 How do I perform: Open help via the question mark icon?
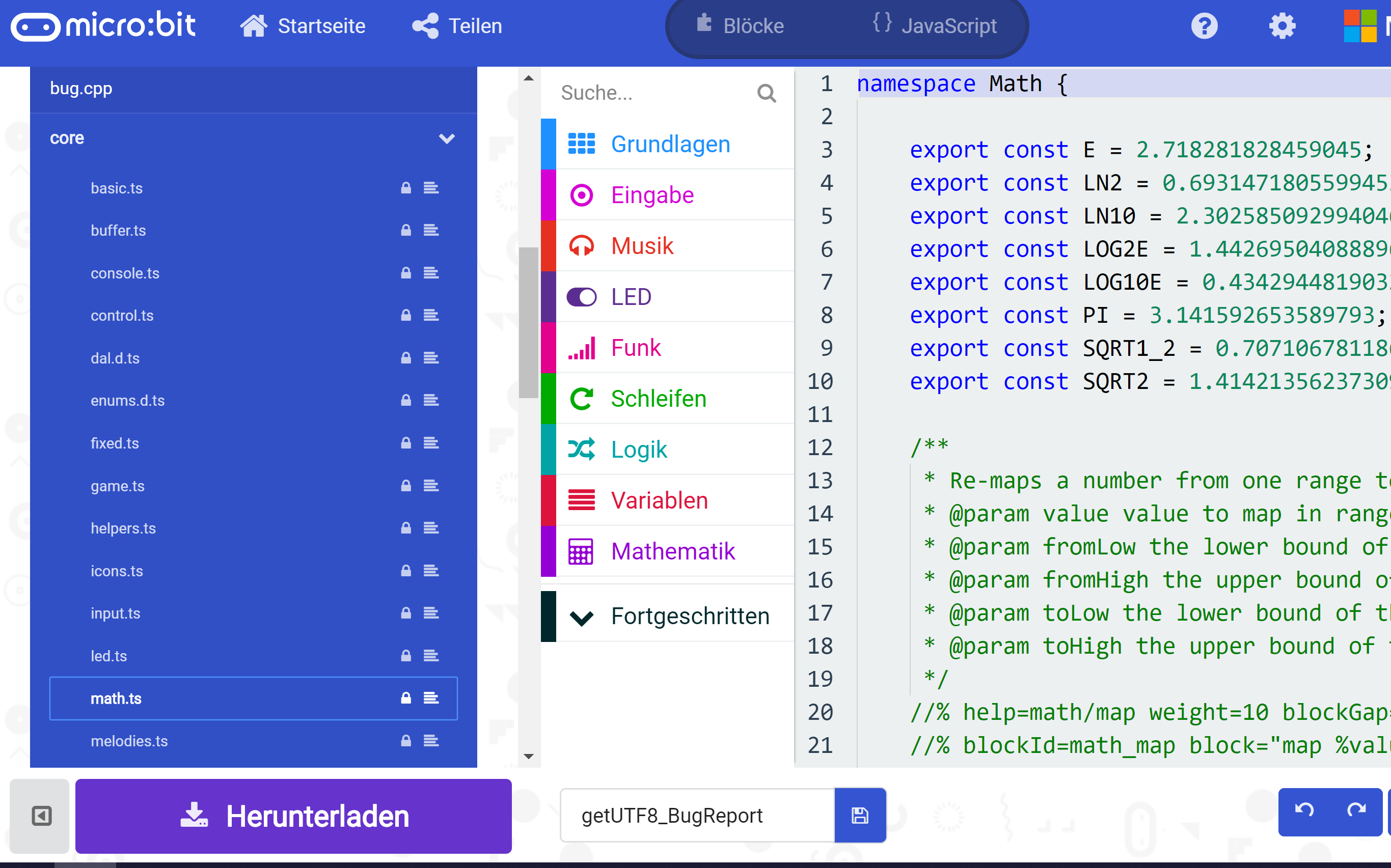[x=1205, y=25]
